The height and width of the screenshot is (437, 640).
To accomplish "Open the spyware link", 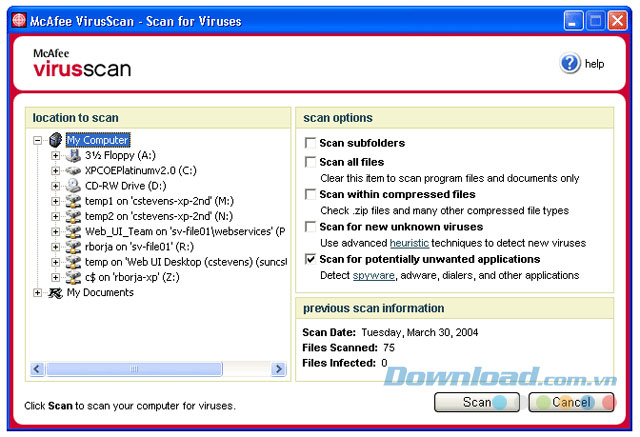I will tap(374, 275).
